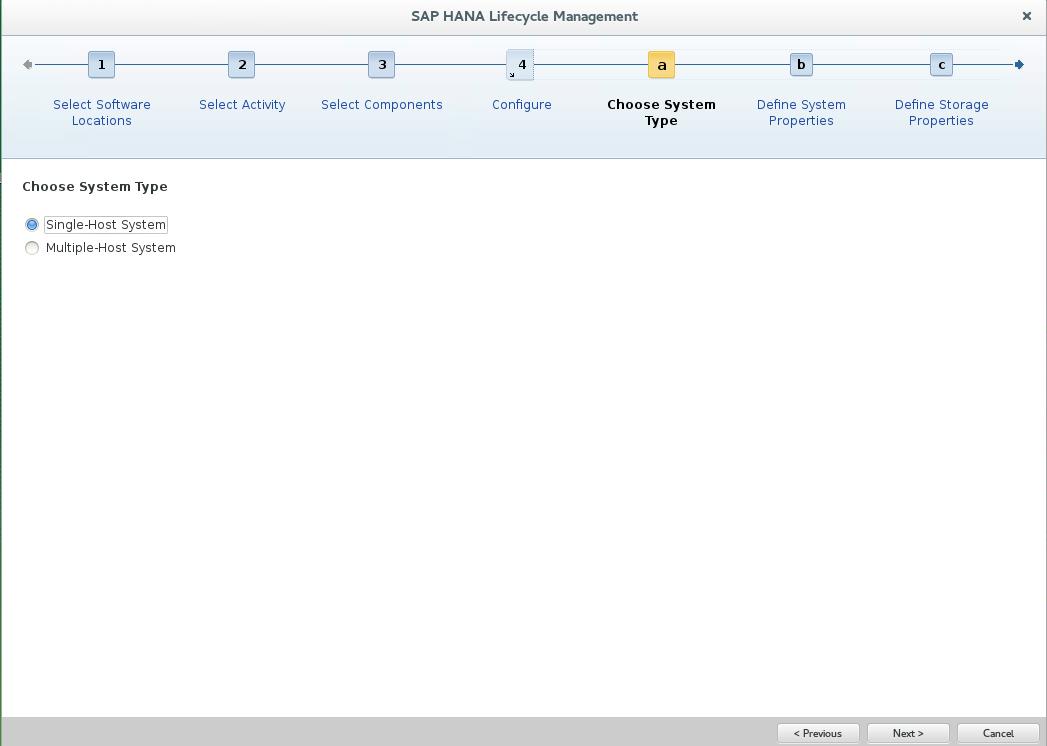Click step 2 Select Activity icon
The image size is (1047, 746).
point(241,64)
